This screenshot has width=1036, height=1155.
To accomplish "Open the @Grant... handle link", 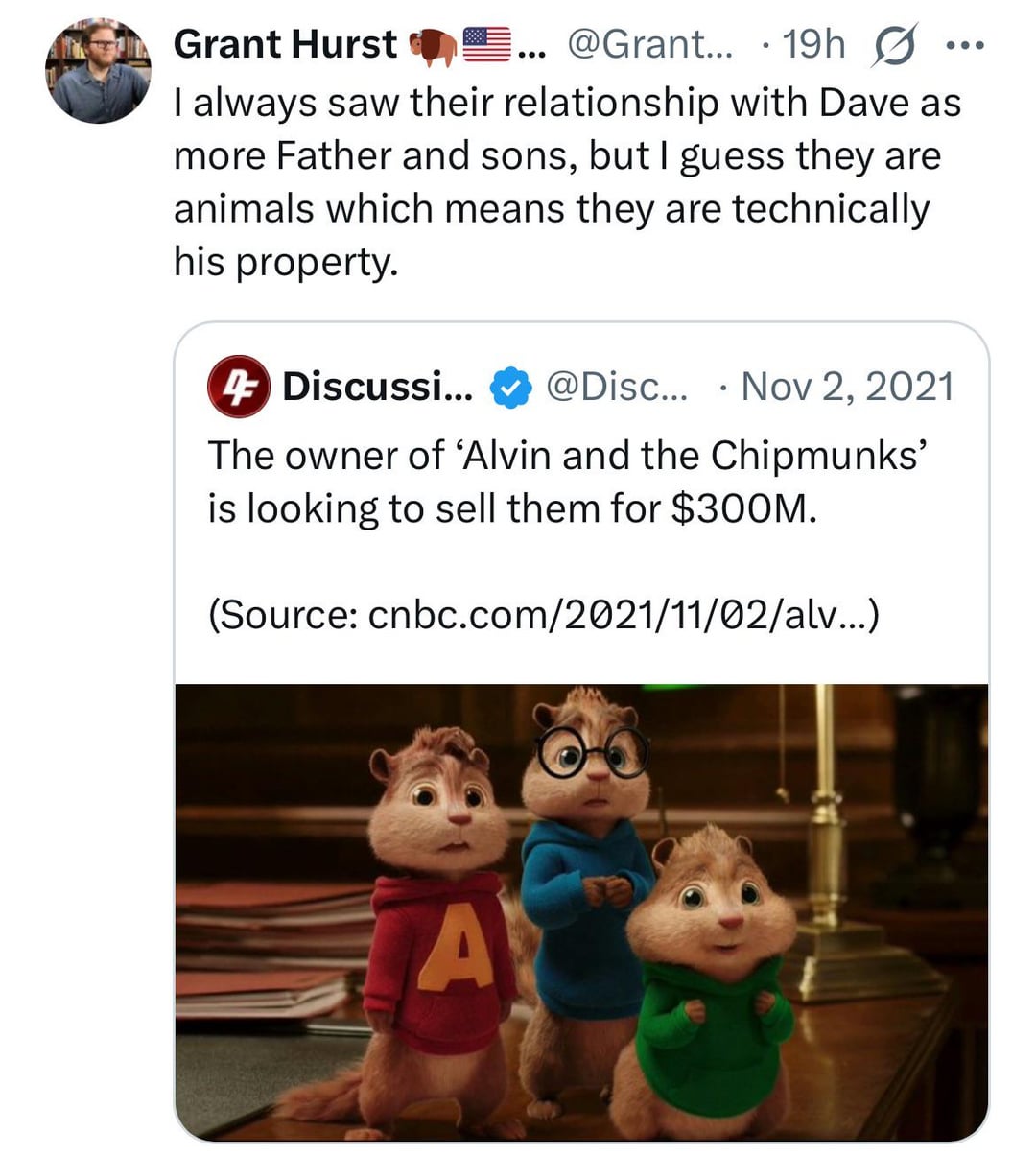I will [650, 44].
